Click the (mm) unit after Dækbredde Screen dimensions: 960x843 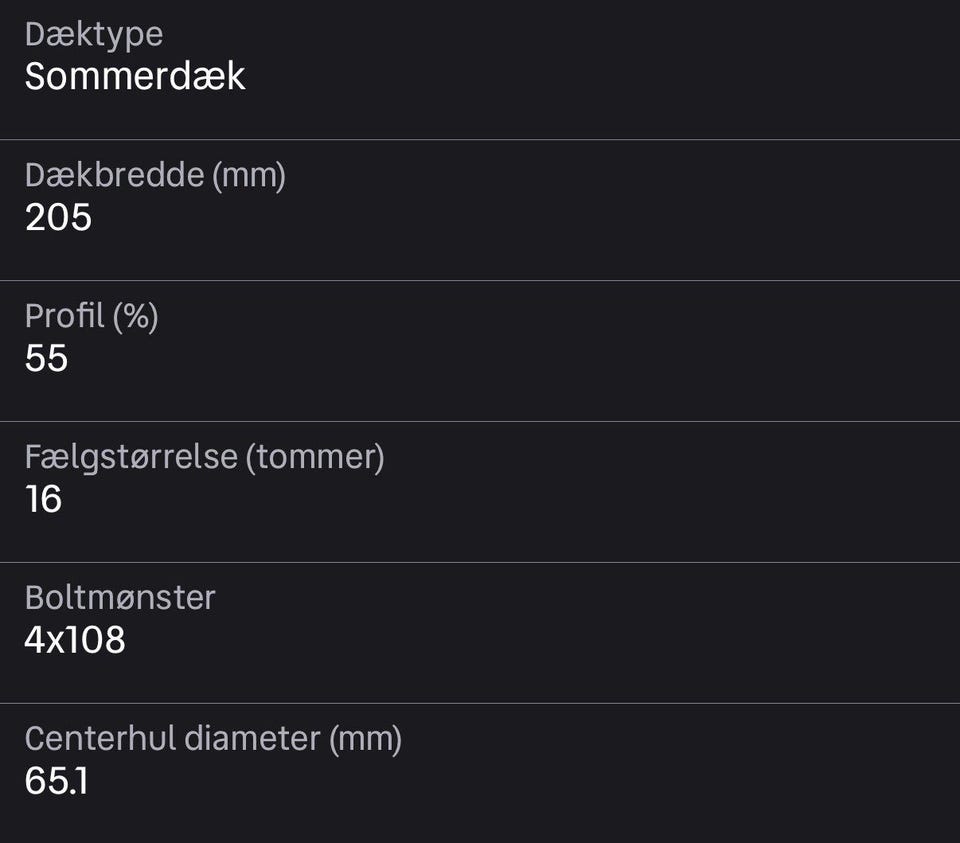coord(249,176)
